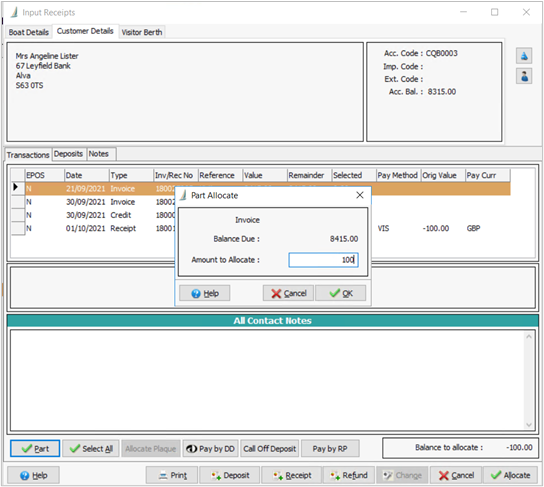Click the Allocate button at bottom right
Viewport: 544px width, 487px height.
point(510,475)
